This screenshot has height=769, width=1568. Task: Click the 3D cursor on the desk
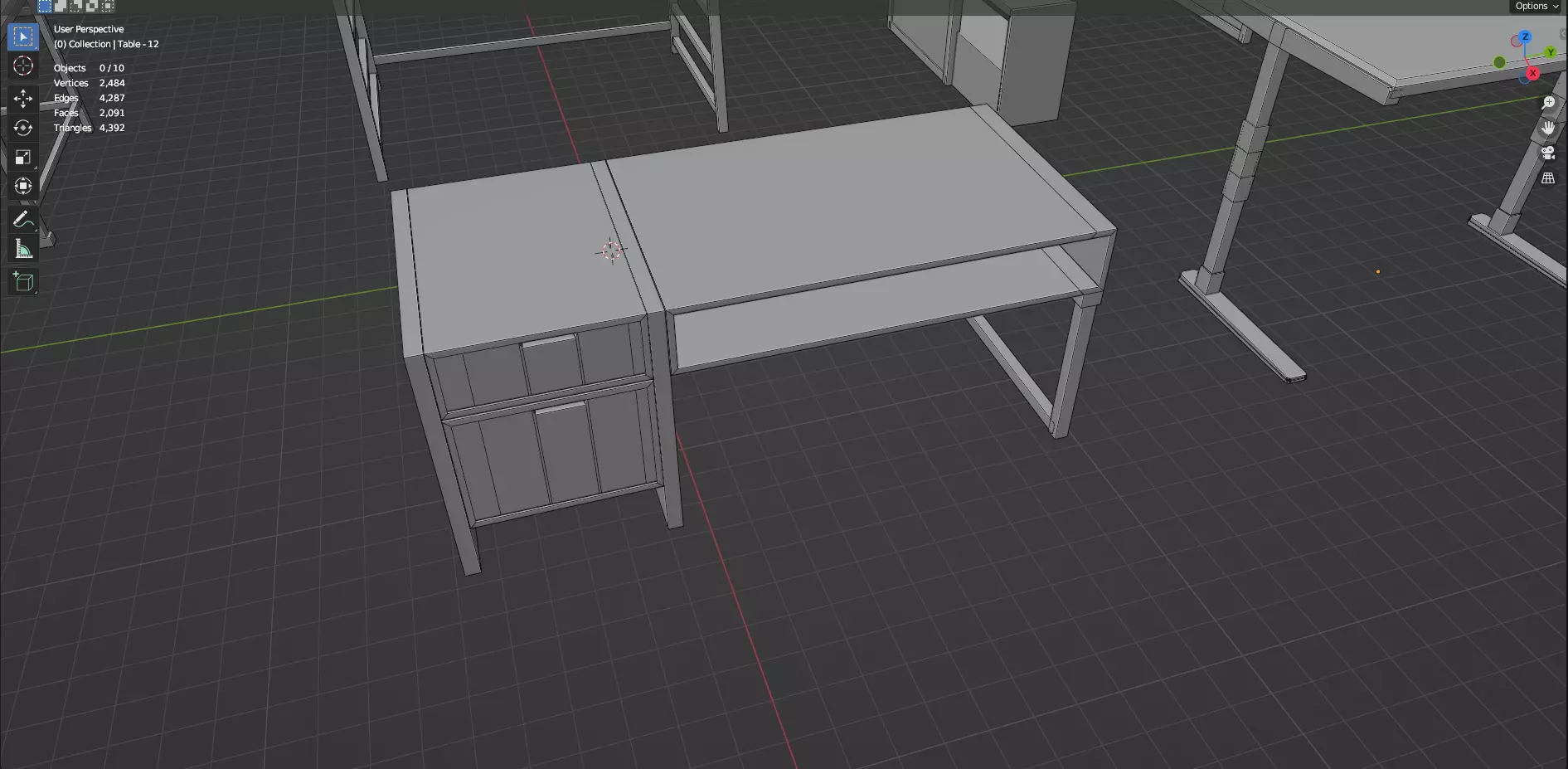611,251
